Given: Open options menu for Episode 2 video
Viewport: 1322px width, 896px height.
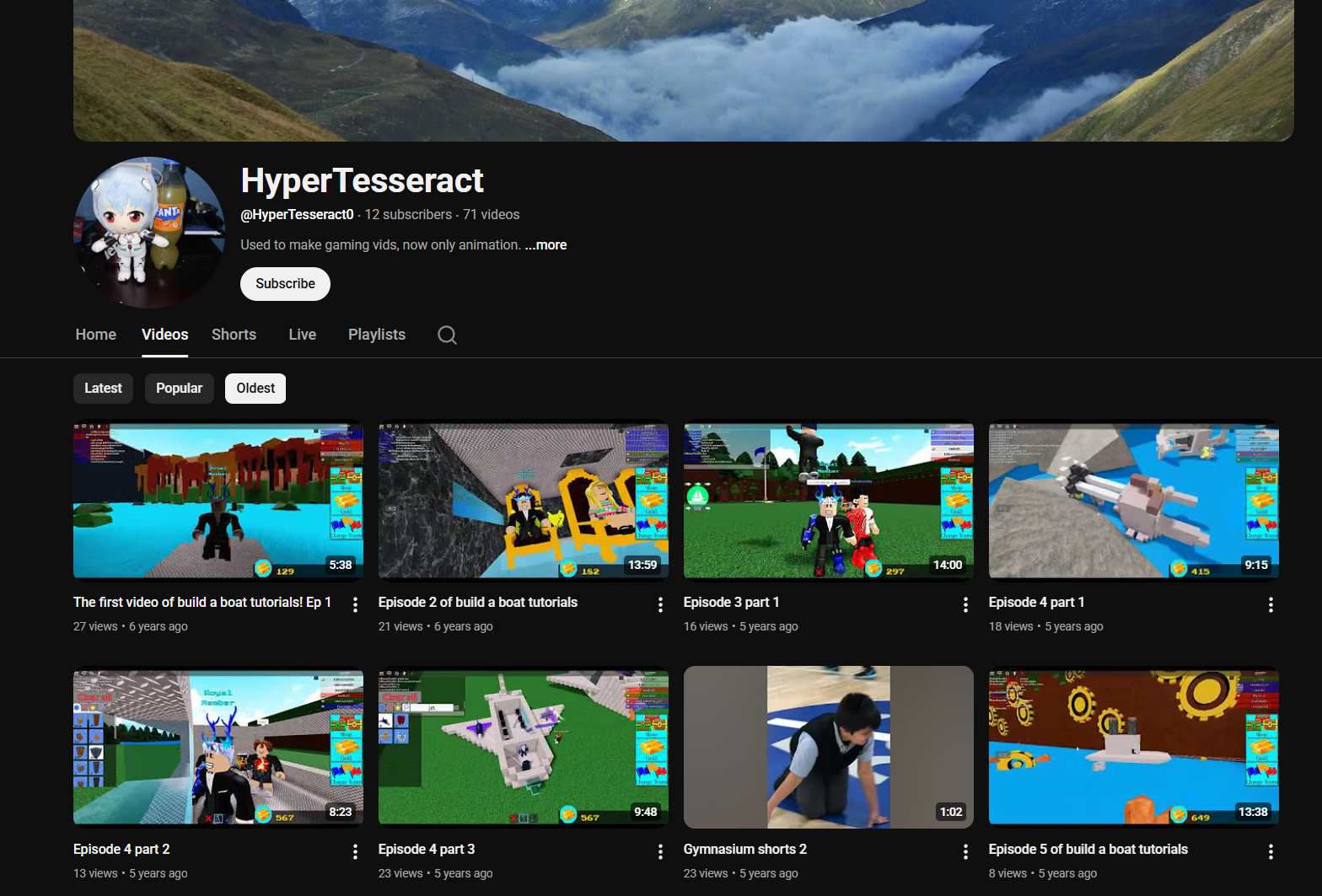Looking at the screenshot, I should coord(660,604).
